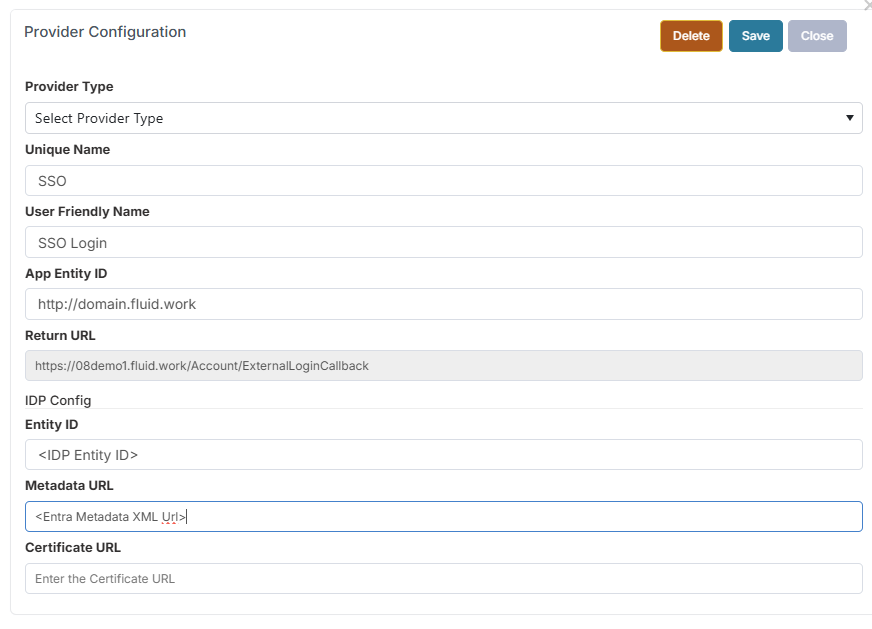Focus the Unique Name field containing SSO
This screenshot has width=872, height=629.
point(443,181)
